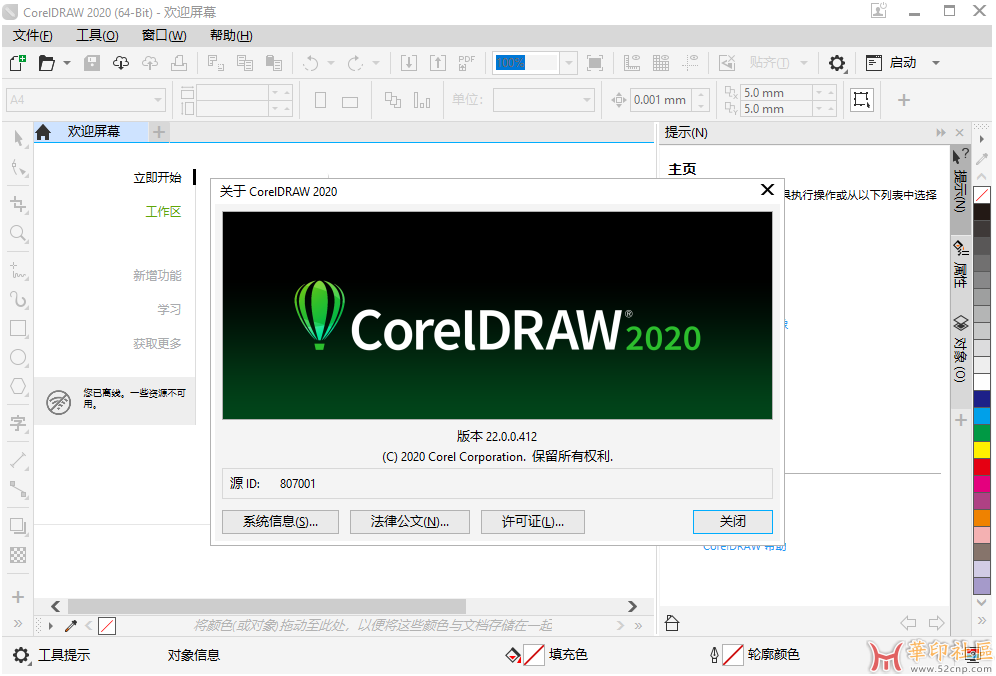The width and height of the screenshot is (996, 676).
Task: Open the File menu
Action: click(32, 36)
